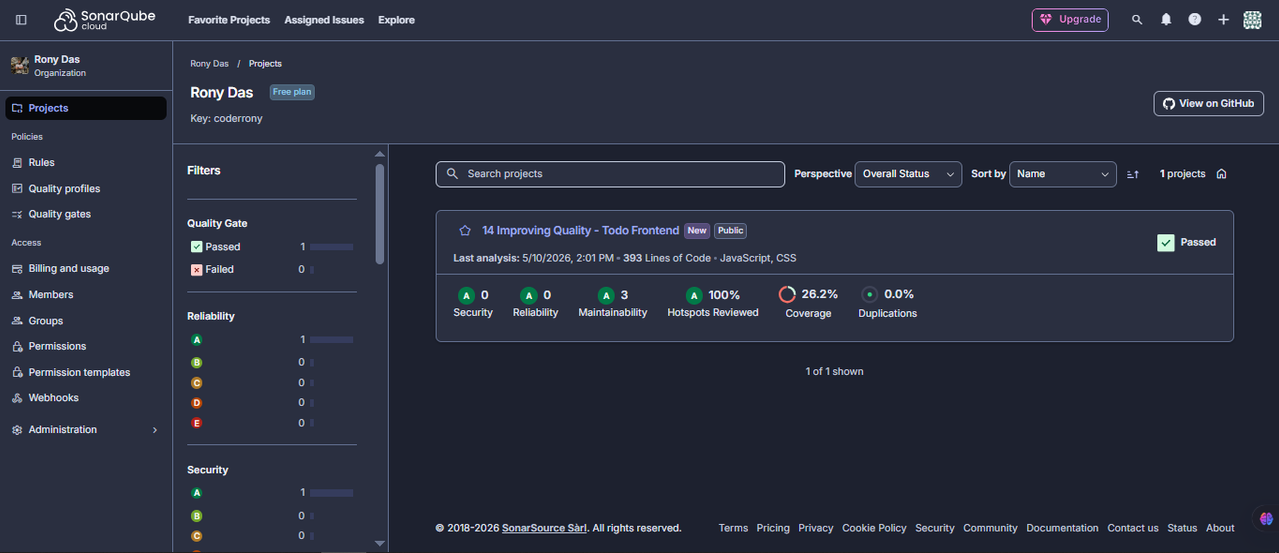Open Explore in top navigation

point(396,20)
